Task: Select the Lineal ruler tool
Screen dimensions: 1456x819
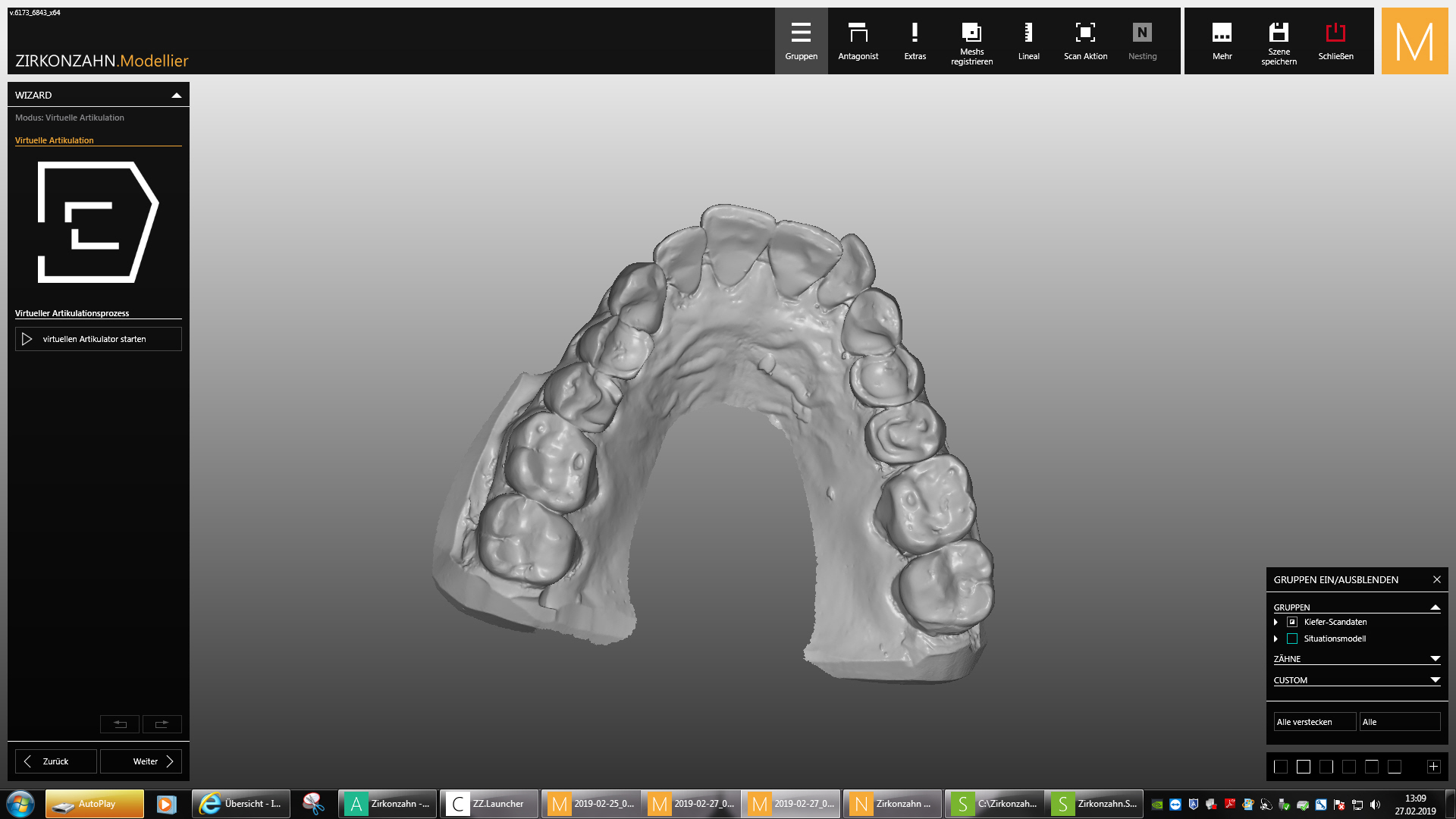Action: point(1028,41)
